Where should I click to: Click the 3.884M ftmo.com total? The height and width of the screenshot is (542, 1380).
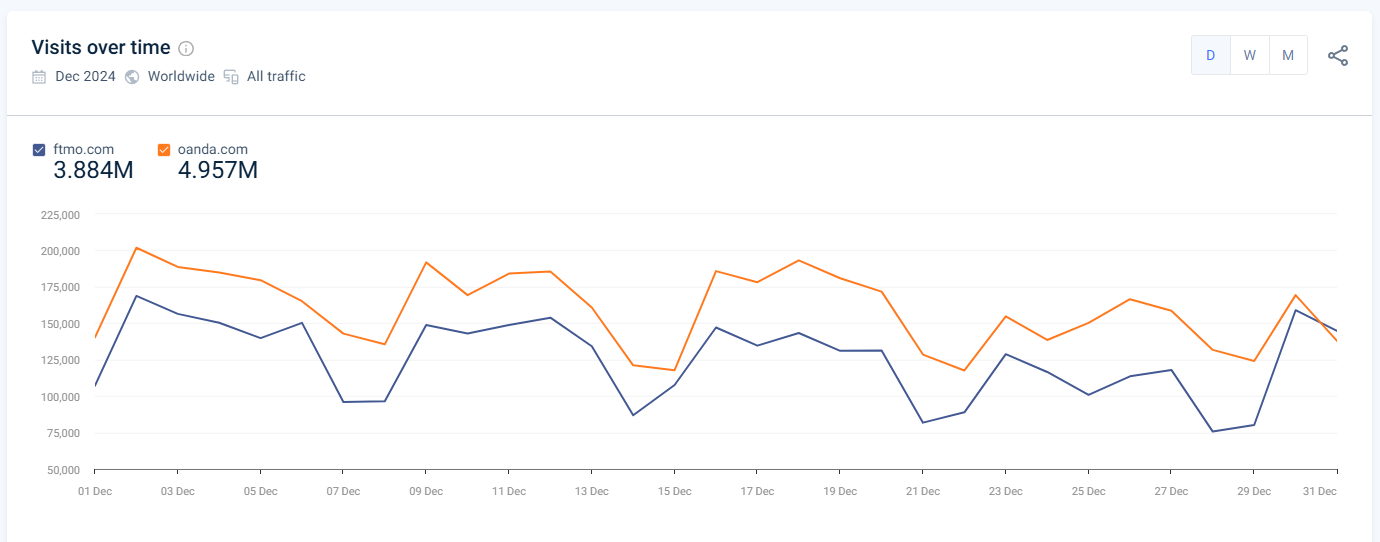click(x=93, y=171)
